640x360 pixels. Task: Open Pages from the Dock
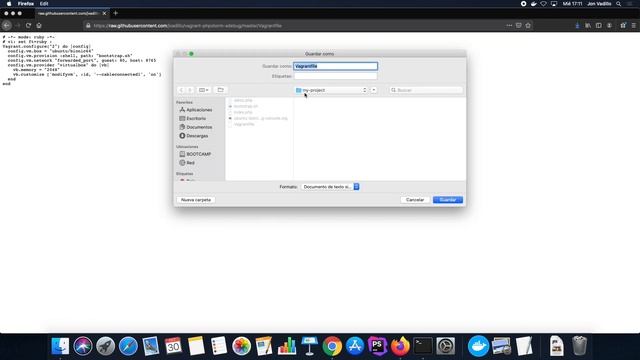[x=264, y=346]
